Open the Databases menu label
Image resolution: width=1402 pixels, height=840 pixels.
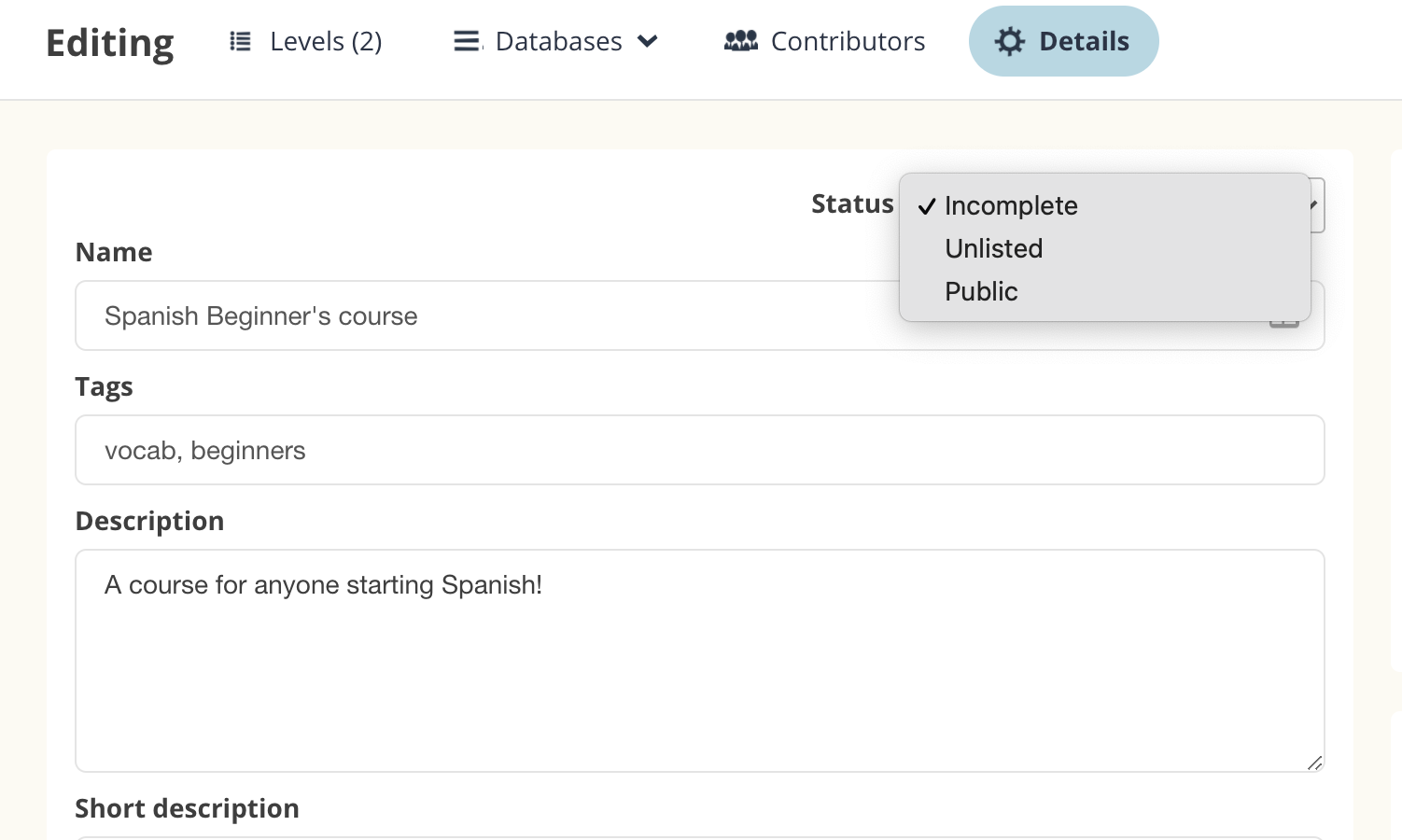pos(558,42)
